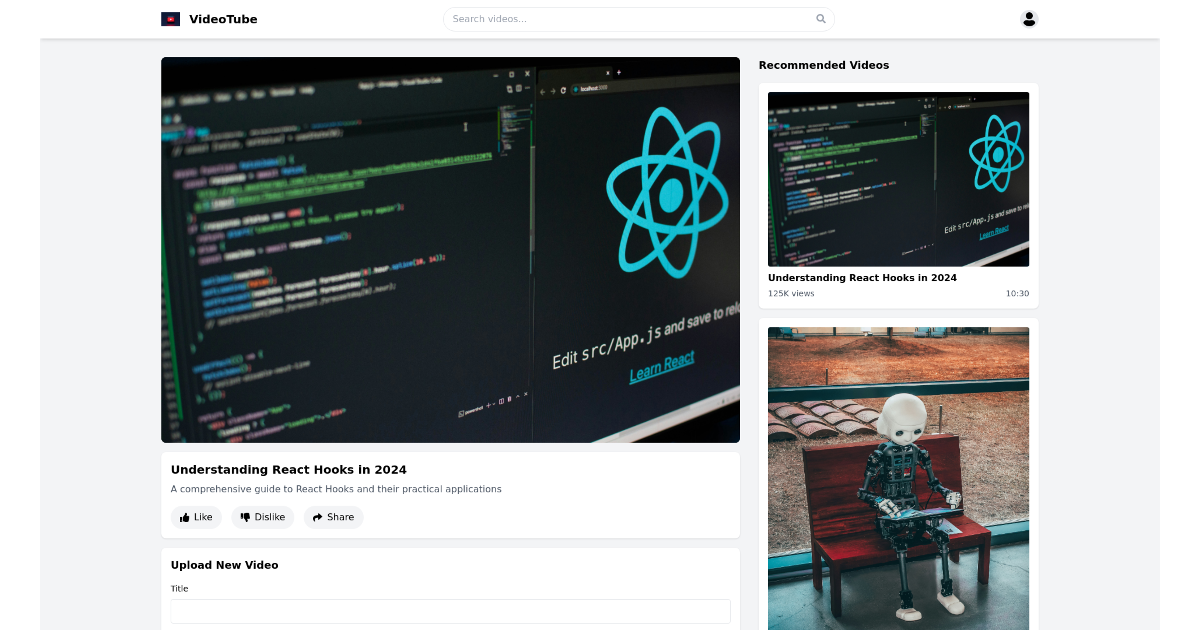
Task: Click the main video title heading
Action: point(289,469)
